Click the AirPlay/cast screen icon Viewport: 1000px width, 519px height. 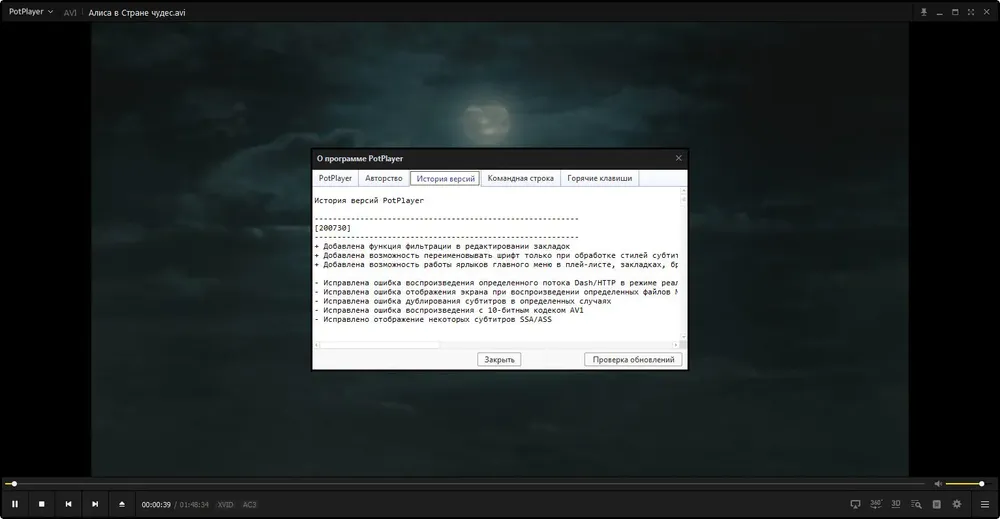[855, 504]
